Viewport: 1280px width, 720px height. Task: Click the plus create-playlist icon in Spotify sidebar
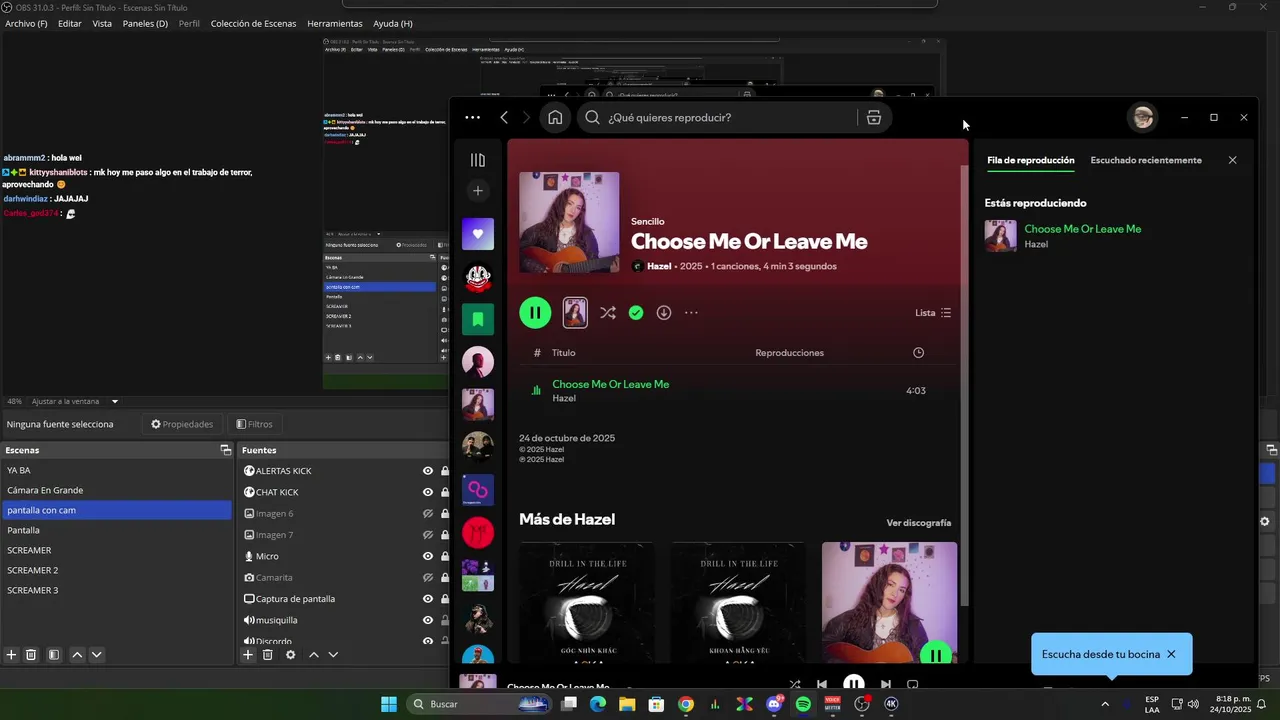point(478,191)
